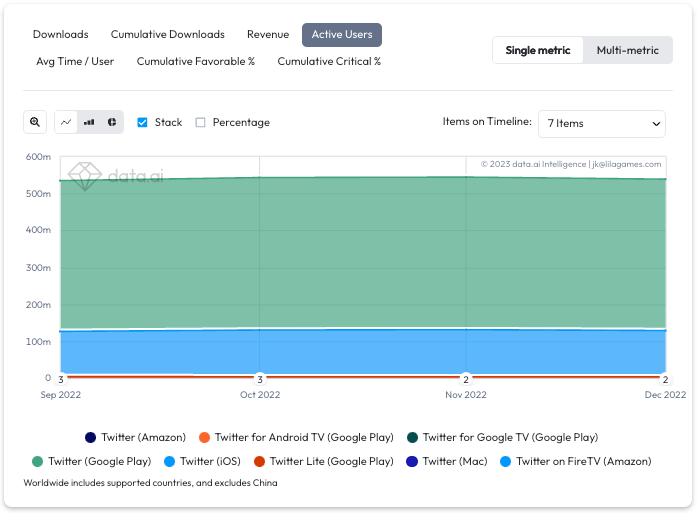This screenshot has width=699, height=513.
Task: Click the event marker at Nov 2022
Action: 466,379
